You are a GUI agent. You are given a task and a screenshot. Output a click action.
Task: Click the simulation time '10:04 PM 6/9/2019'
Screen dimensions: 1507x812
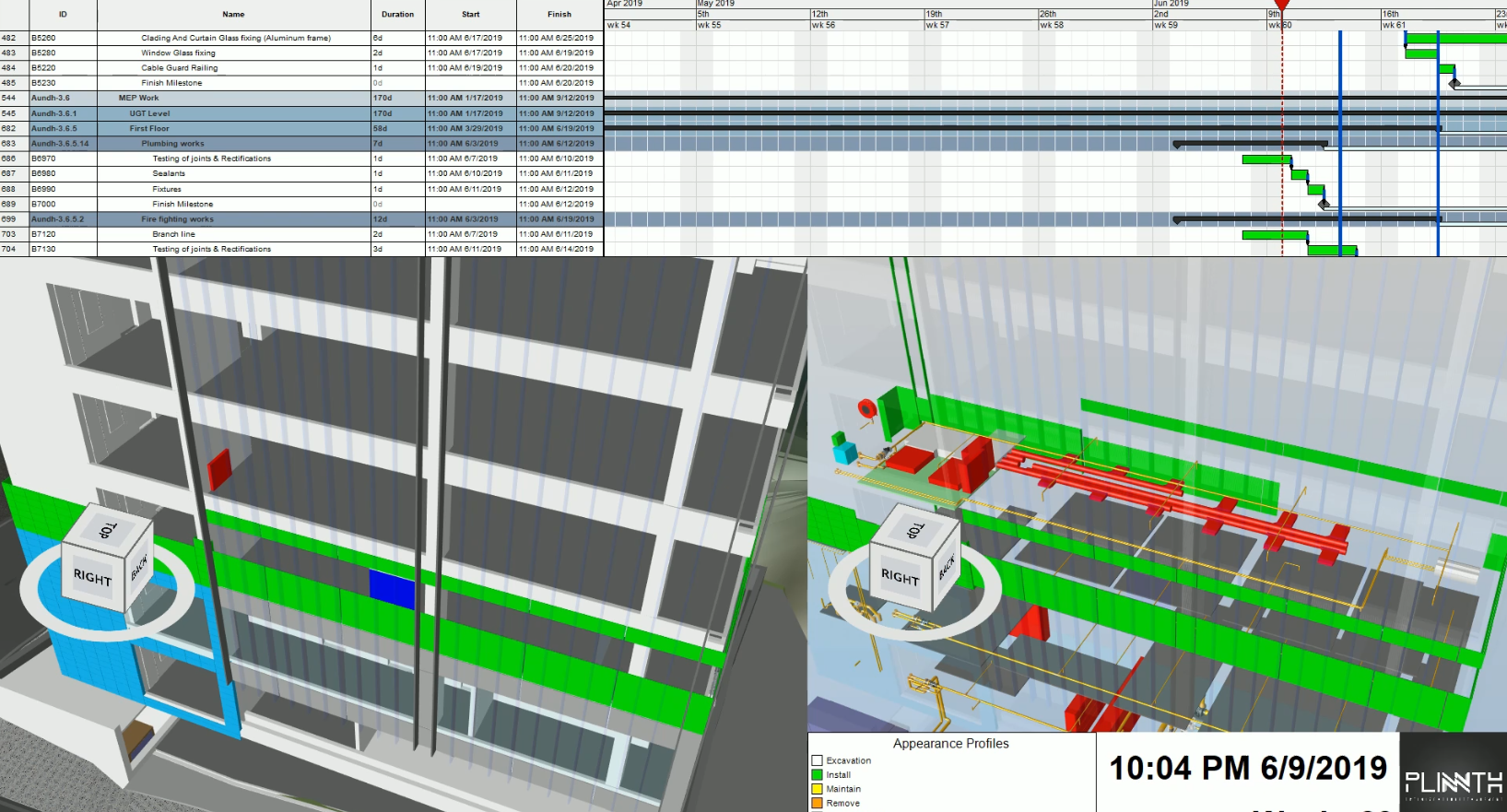[1248, 768]
